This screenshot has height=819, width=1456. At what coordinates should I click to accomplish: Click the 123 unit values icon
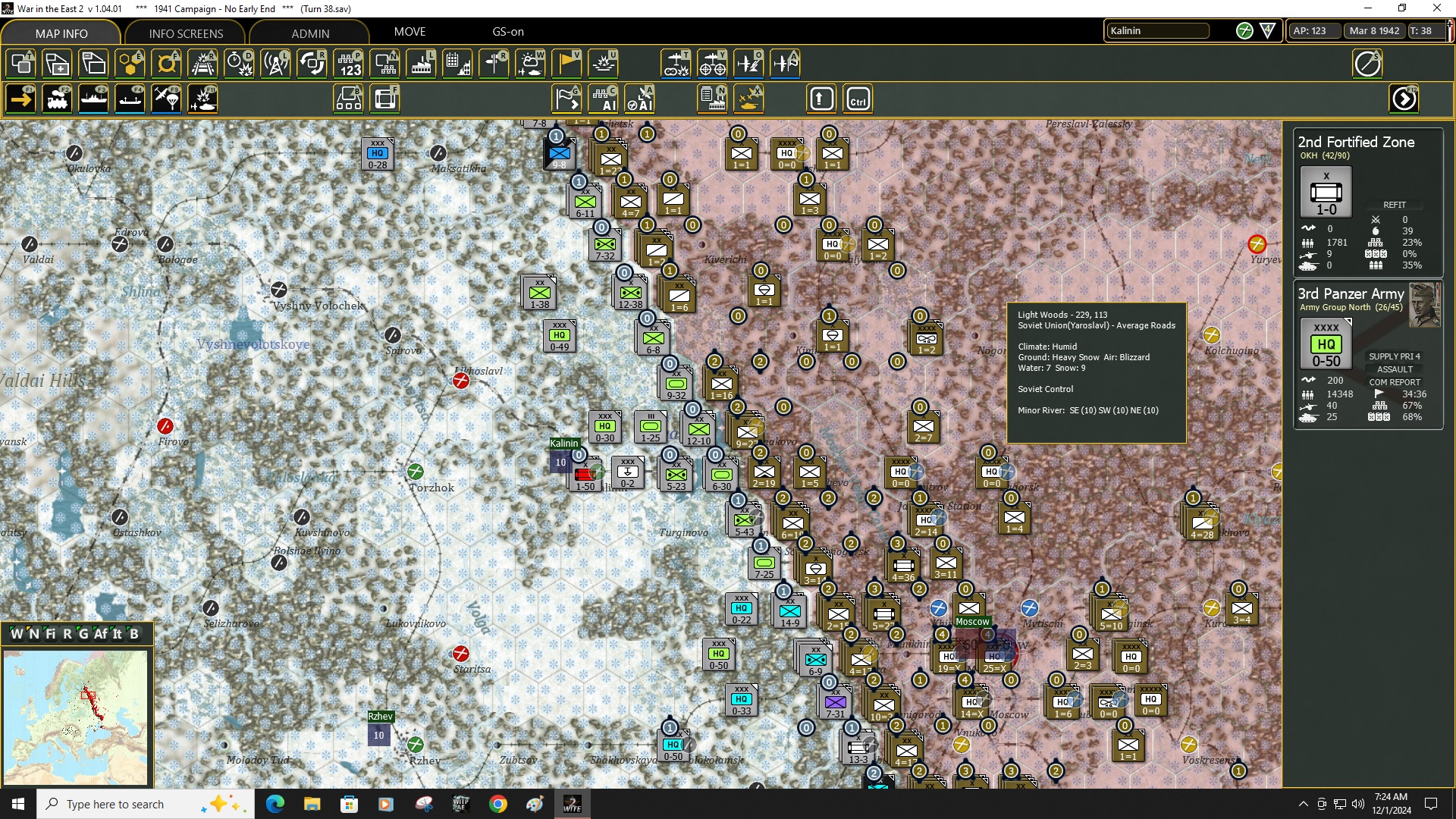tap(349, 64)
